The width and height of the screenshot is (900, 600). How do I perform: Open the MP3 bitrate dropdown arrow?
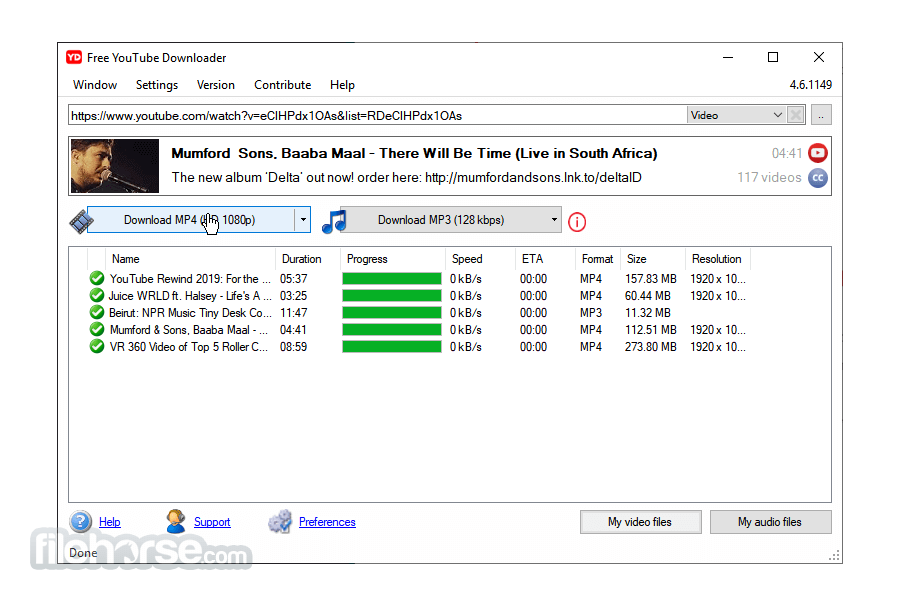click(x=554, y=220)
